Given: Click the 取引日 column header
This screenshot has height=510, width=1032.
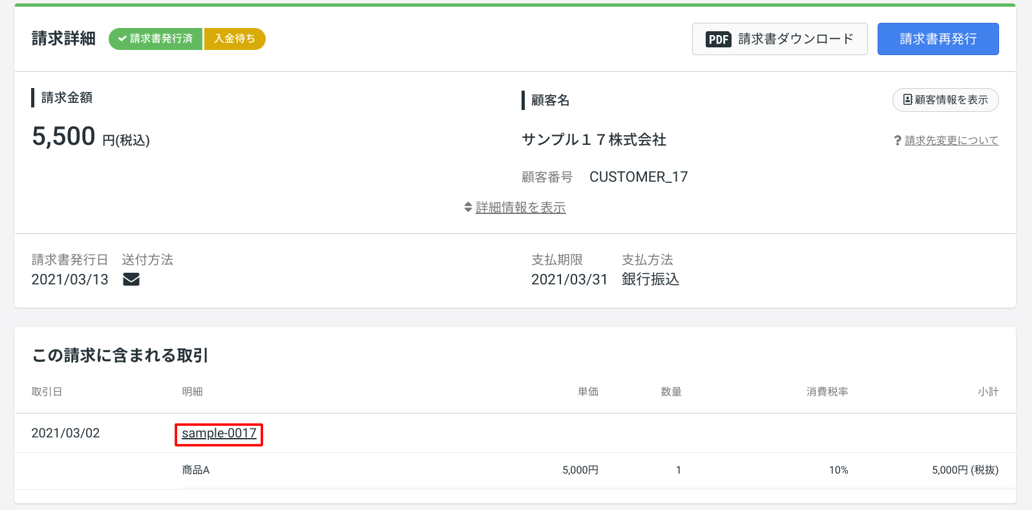Looking at the screenshot, I should point(46,392).
